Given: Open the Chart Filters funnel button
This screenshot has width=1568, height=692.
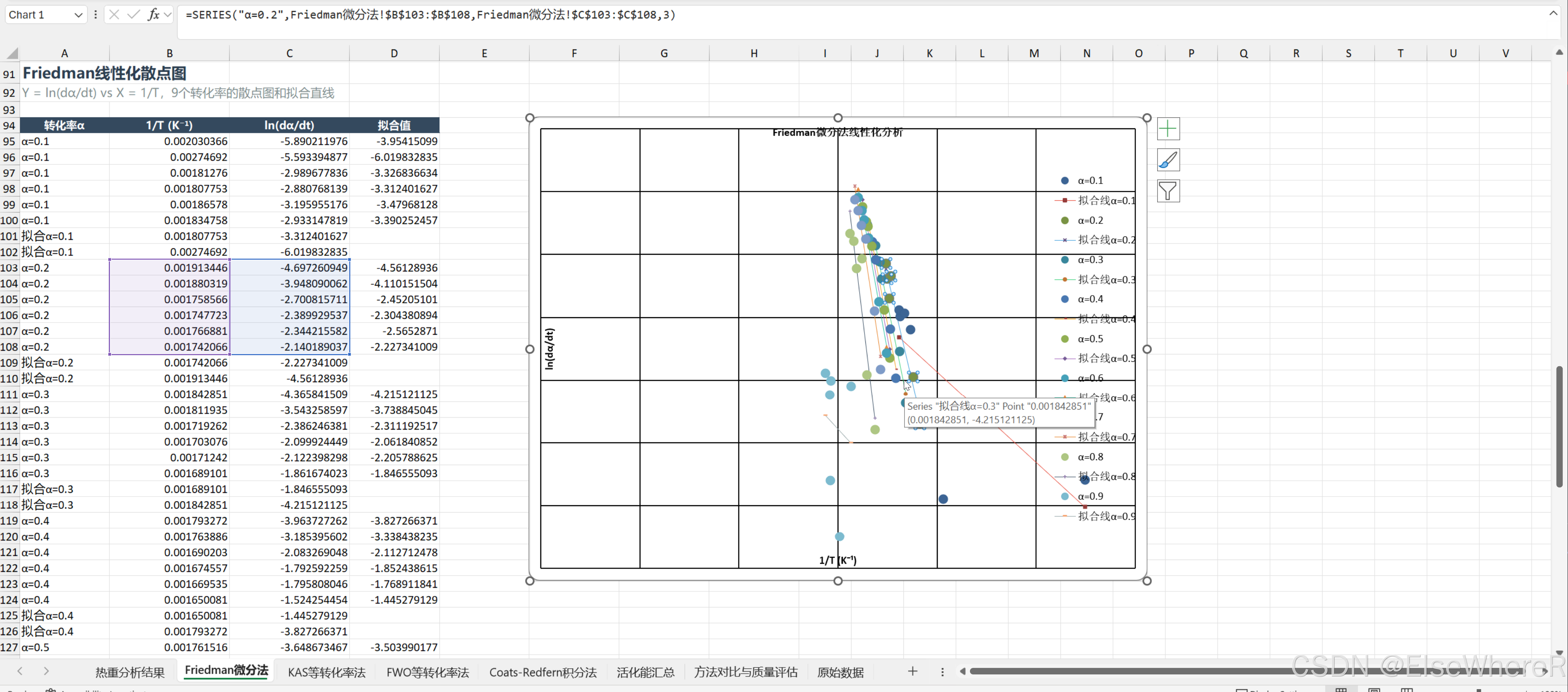Looking at the screenshot, I should tap(1167, 191).
